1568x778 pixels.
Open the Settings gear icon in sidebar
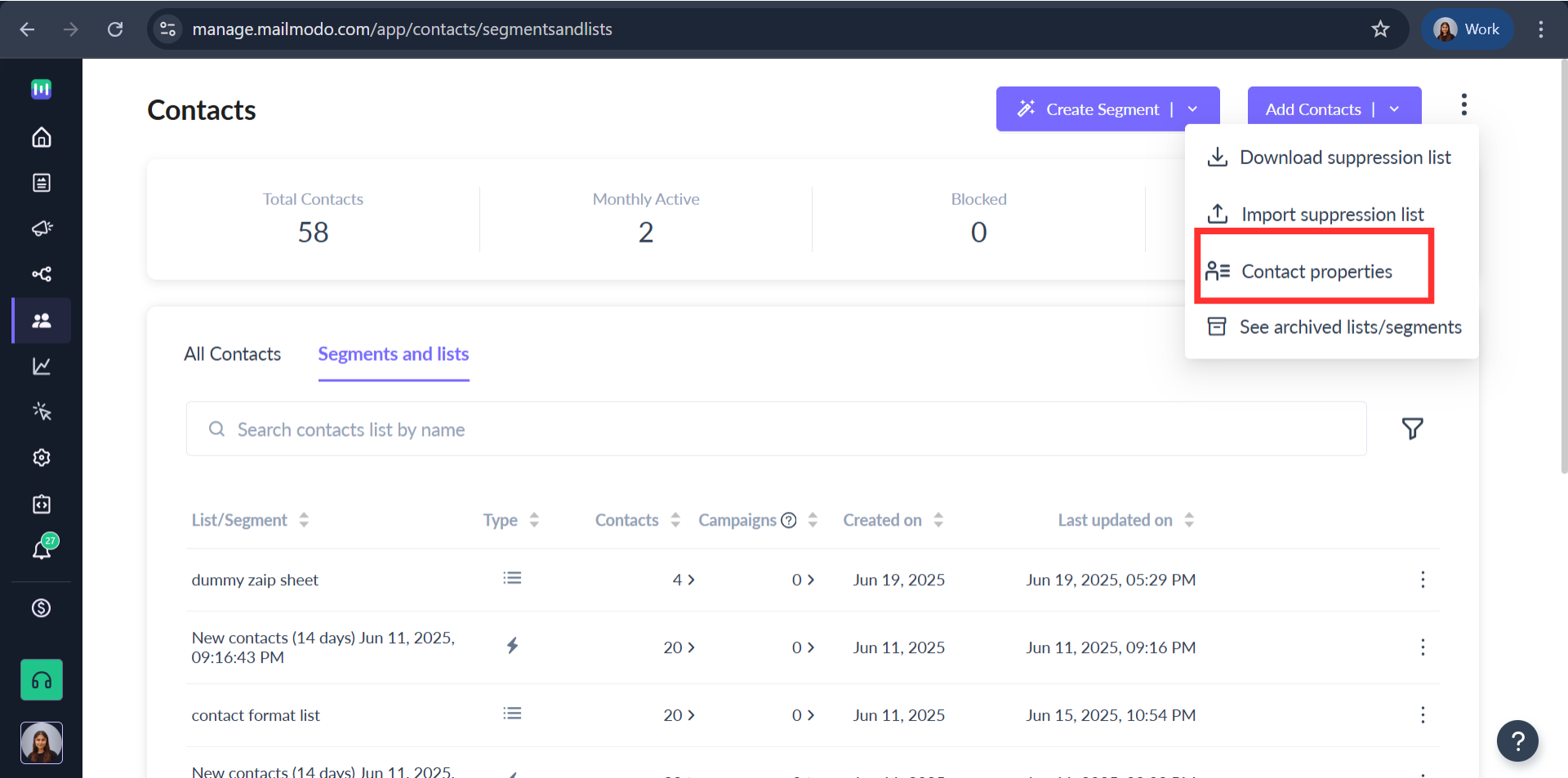coord(42,457)
